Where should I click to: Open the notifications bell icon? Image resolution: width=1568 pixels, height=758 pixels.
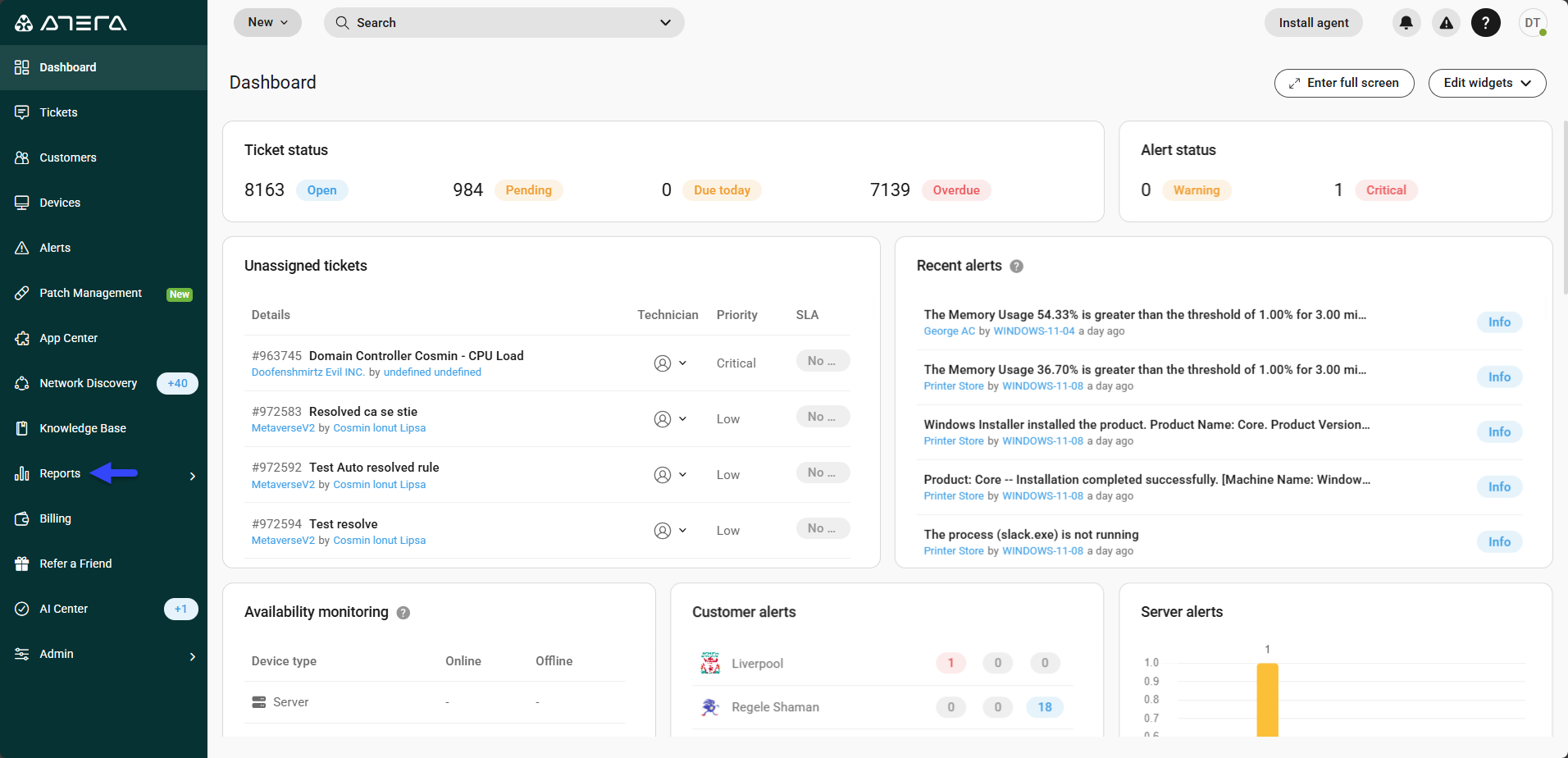pos(1406,22)
